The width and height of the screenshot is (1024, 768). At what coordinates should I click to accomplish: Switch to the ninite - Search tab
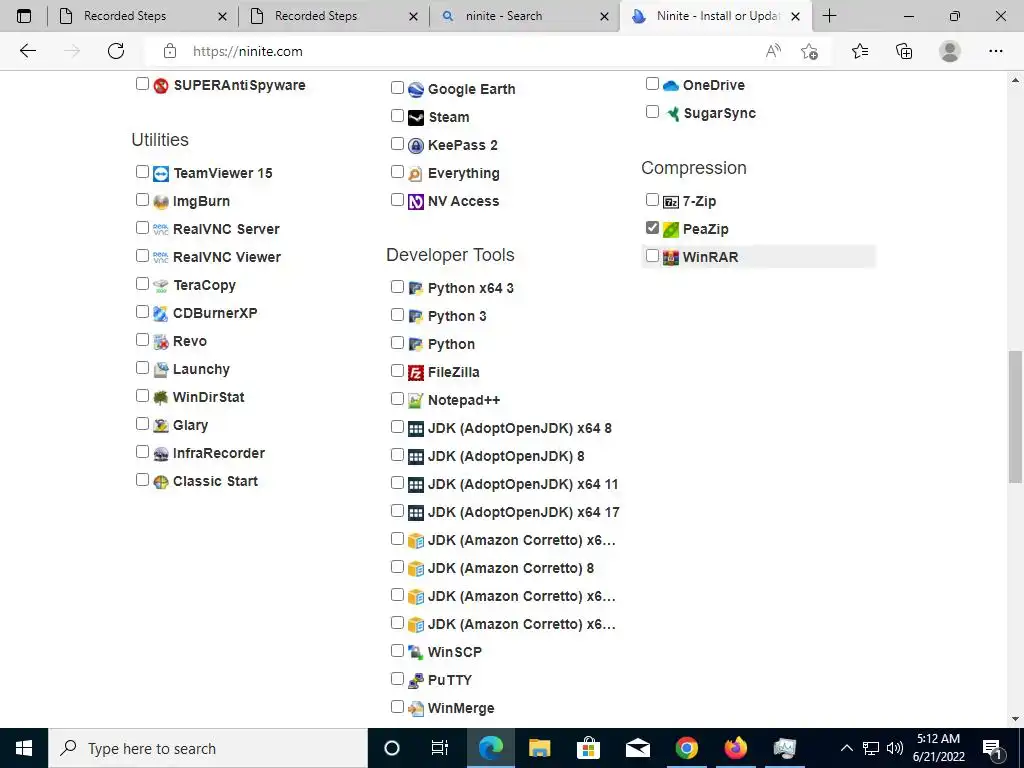click(525, 16)
